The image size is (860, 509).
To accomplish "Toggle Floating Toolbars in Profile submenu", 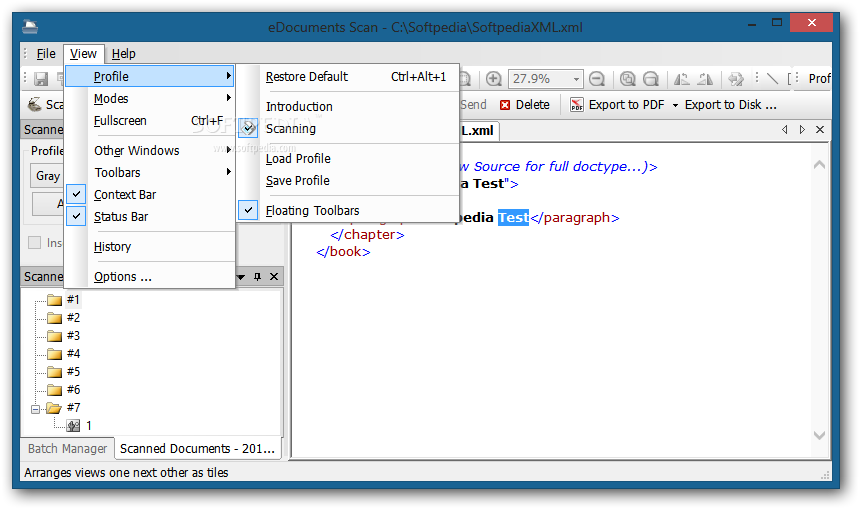I will point(348,211).
